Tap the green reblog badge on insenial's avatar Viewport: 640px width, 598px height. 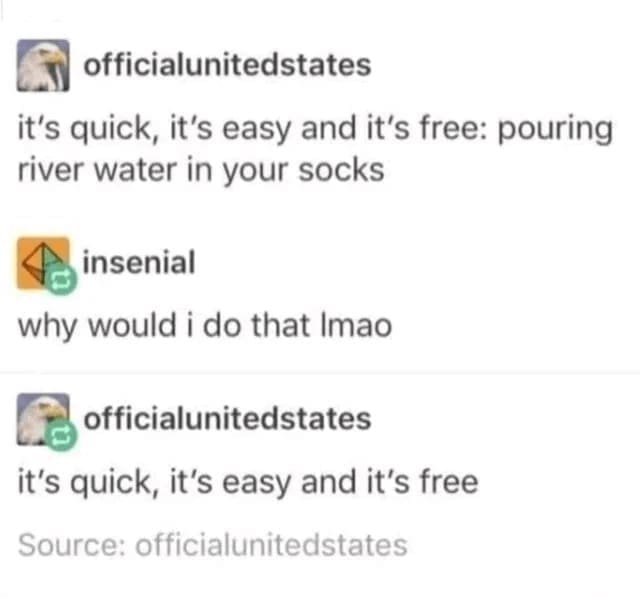pos(61,280)
